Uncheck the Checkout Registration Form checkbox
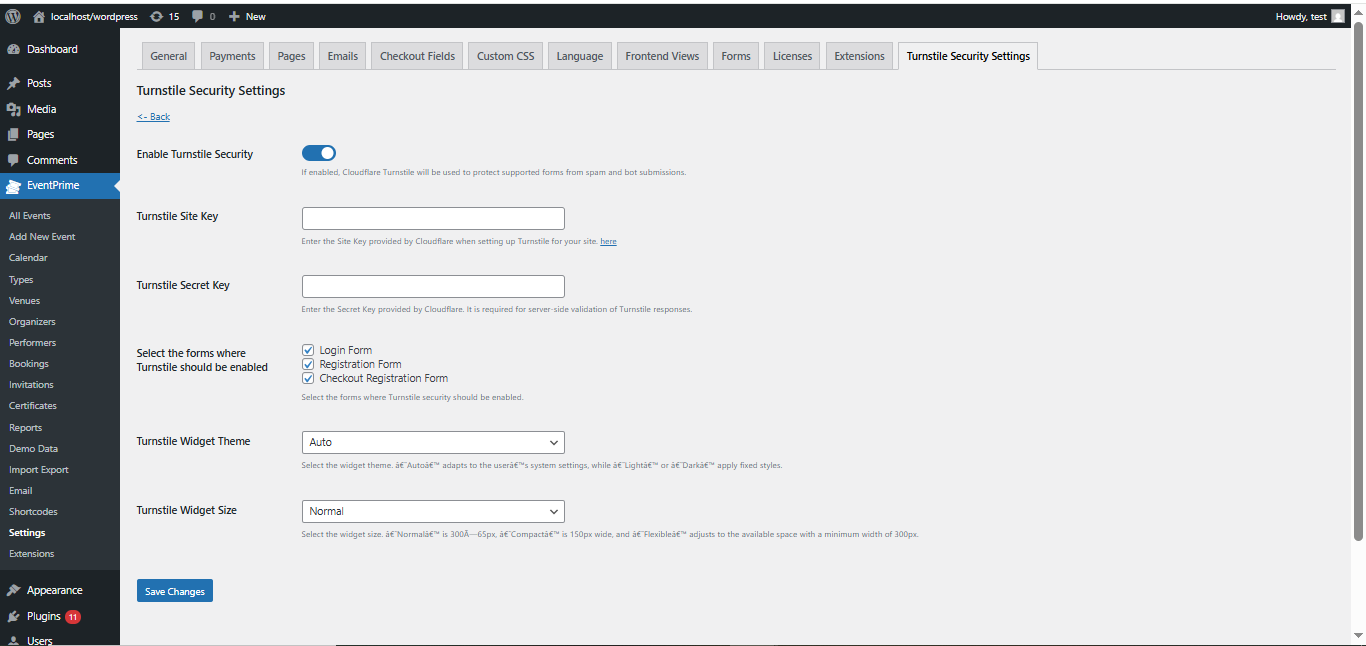This screenshot has height=646, width=1366. 308,378
